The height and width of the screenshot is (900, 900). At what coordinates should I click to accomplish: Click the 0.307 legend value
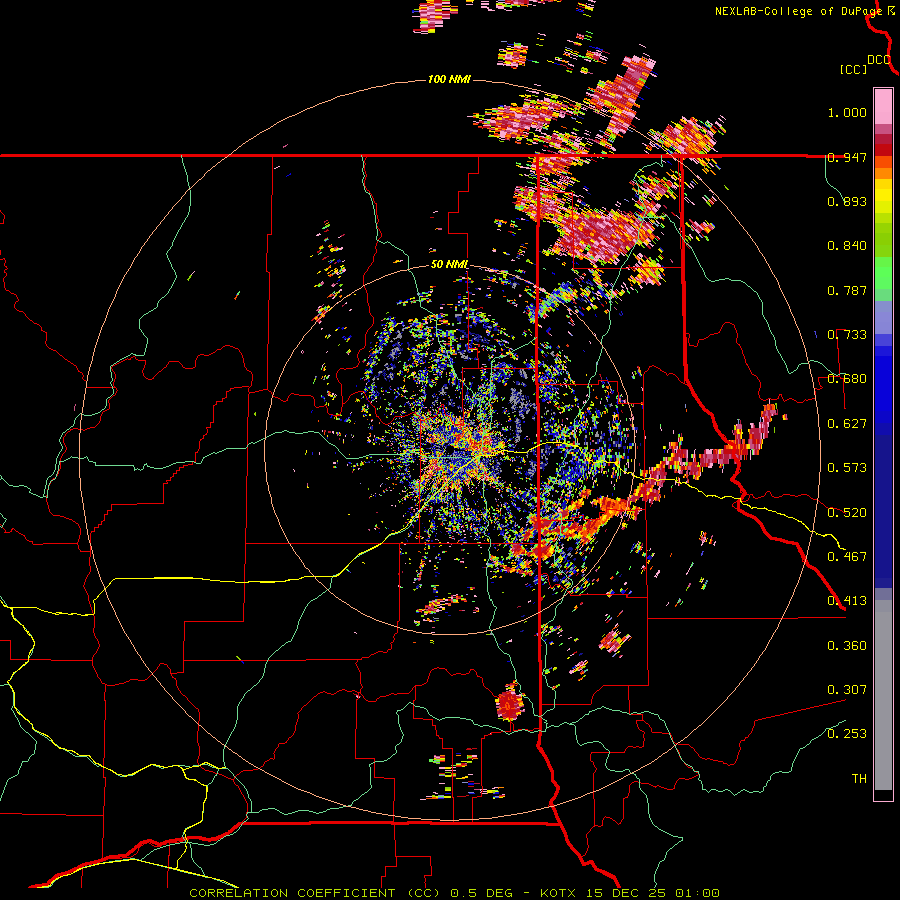click(x=847, y=689)
